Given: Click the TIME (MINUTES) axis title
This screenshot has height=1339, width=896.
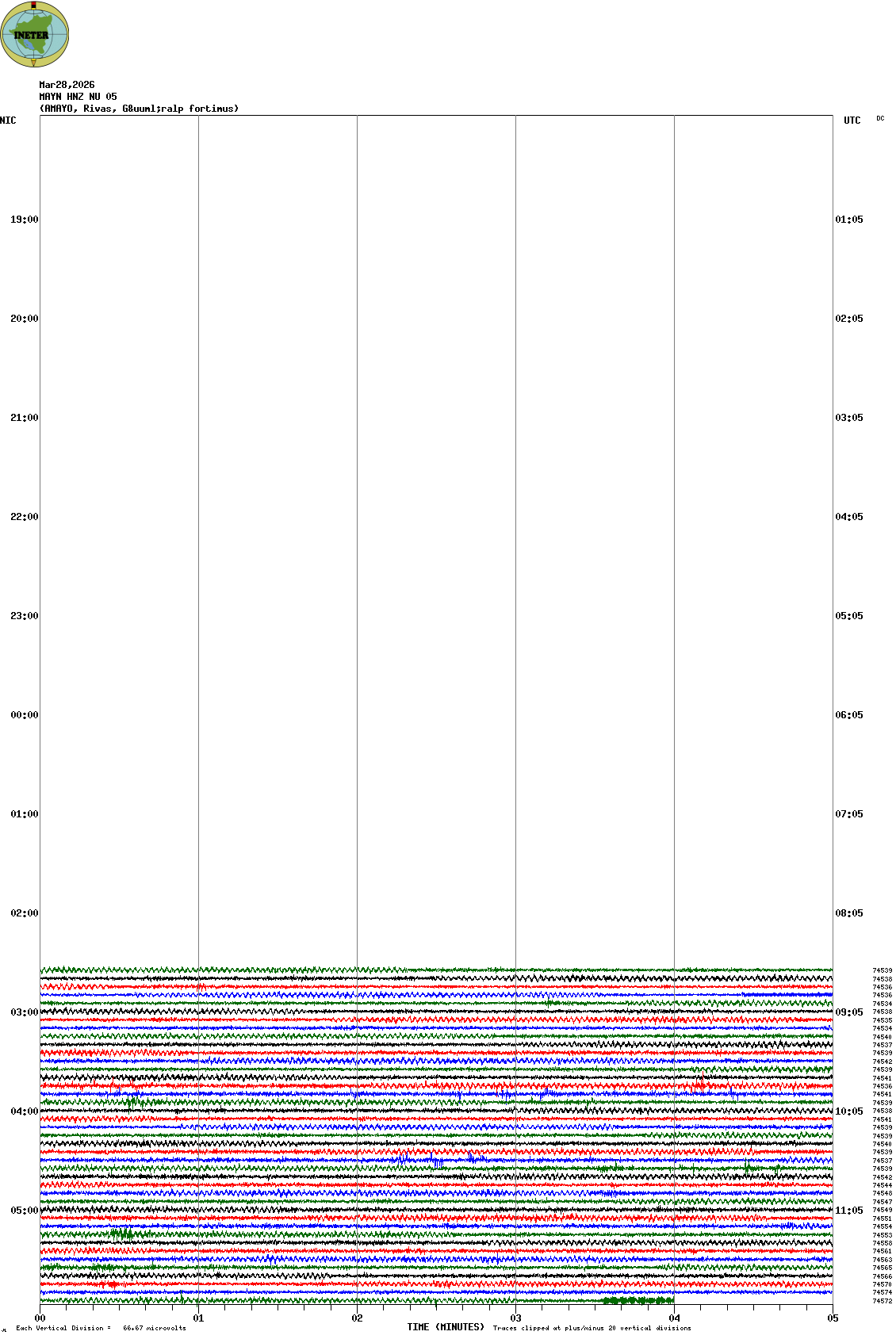Looking at the screenshot, I should [446, 1327].
